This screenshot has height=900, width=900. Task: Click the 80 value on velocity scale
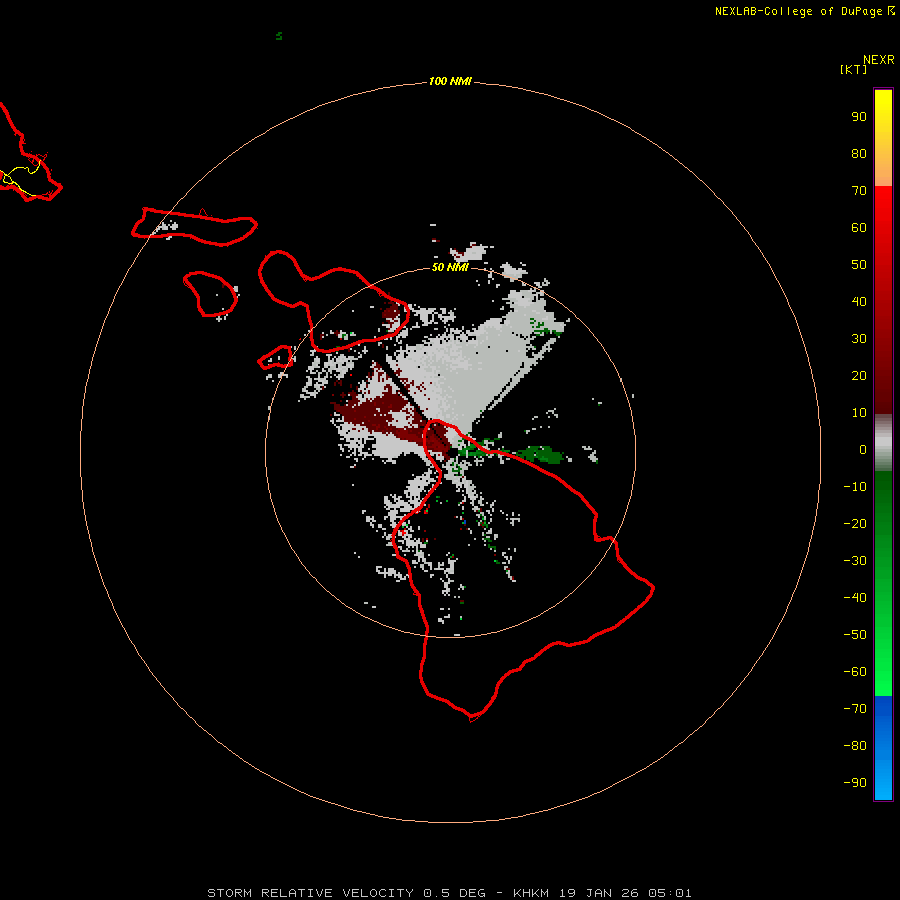(x=859, y=153)
